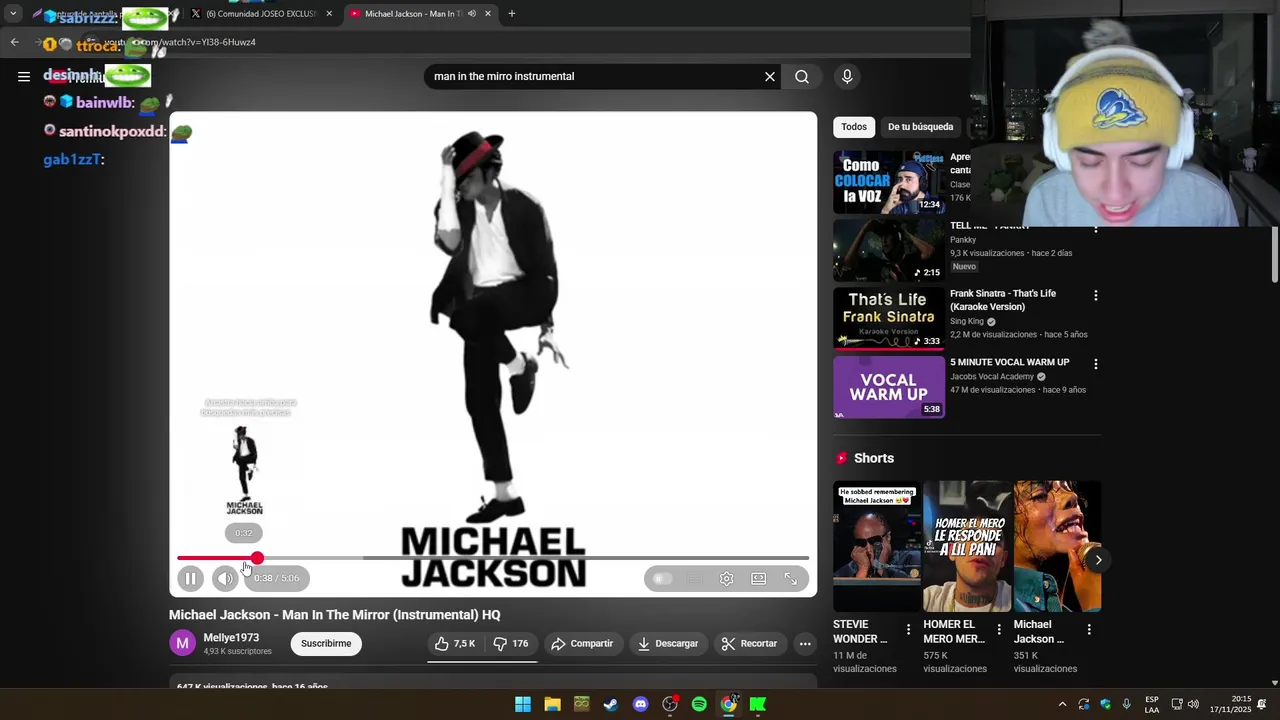Screen dimensions: 1280x720
Task: Like the video with thumbs-up 7,5 K
Action: click(x=455, y=644)
